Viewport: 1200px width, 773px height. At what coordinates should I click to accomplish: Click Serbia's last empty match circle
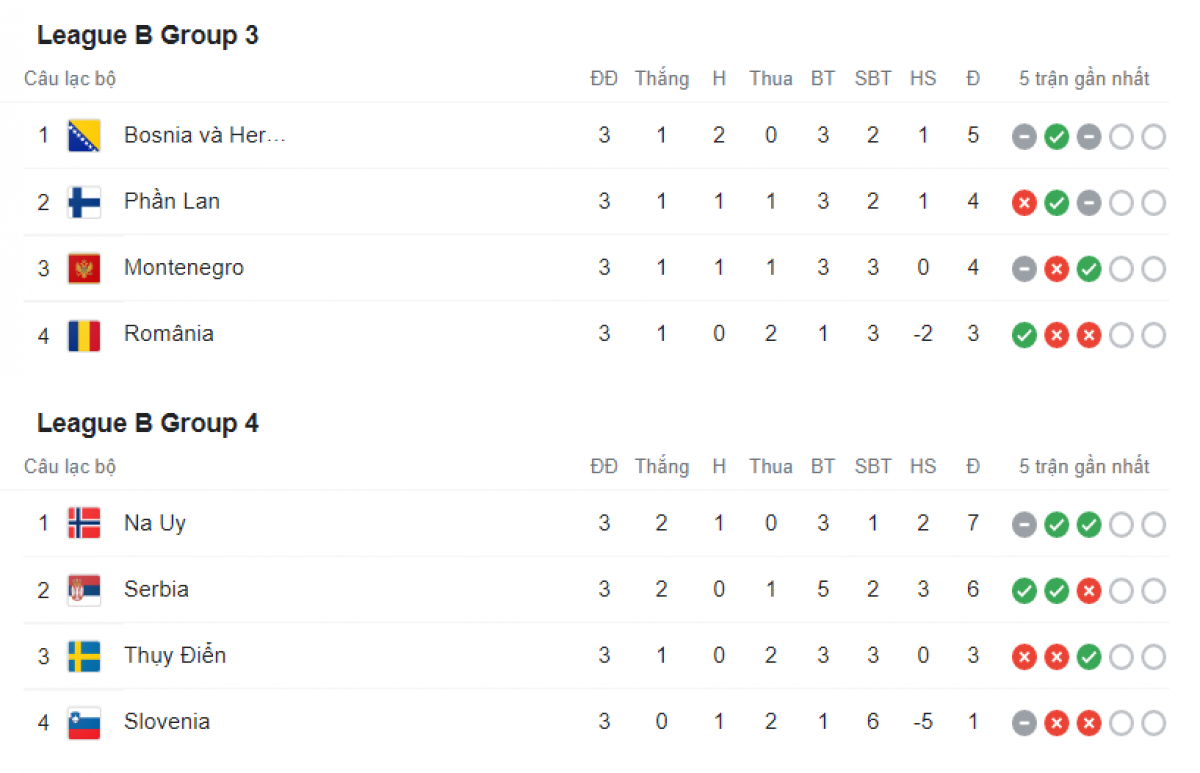[1153, 591]
